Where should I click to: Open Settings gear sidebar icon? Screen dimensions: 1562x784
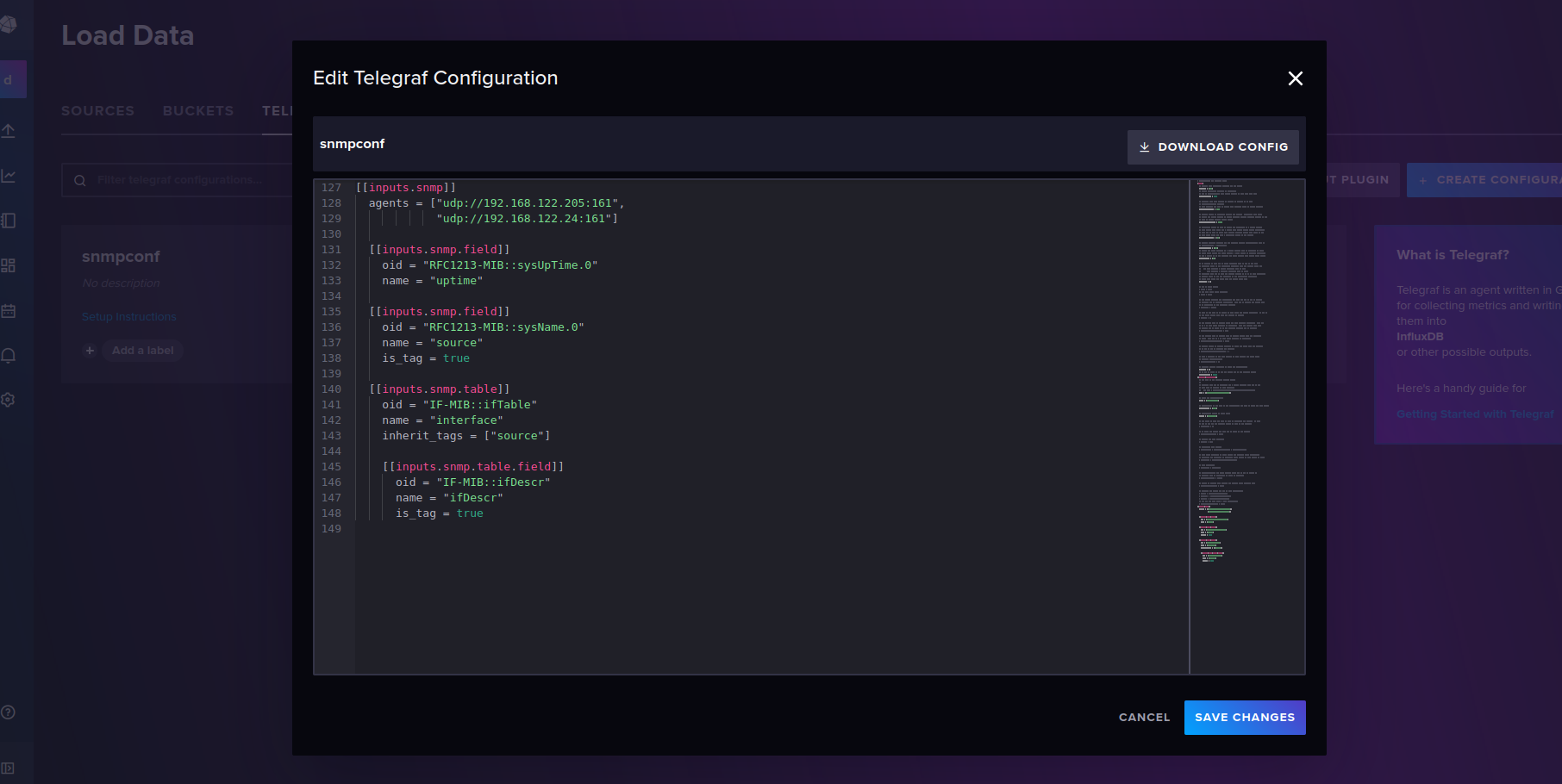pyautogui.click(x=9, y=400)
